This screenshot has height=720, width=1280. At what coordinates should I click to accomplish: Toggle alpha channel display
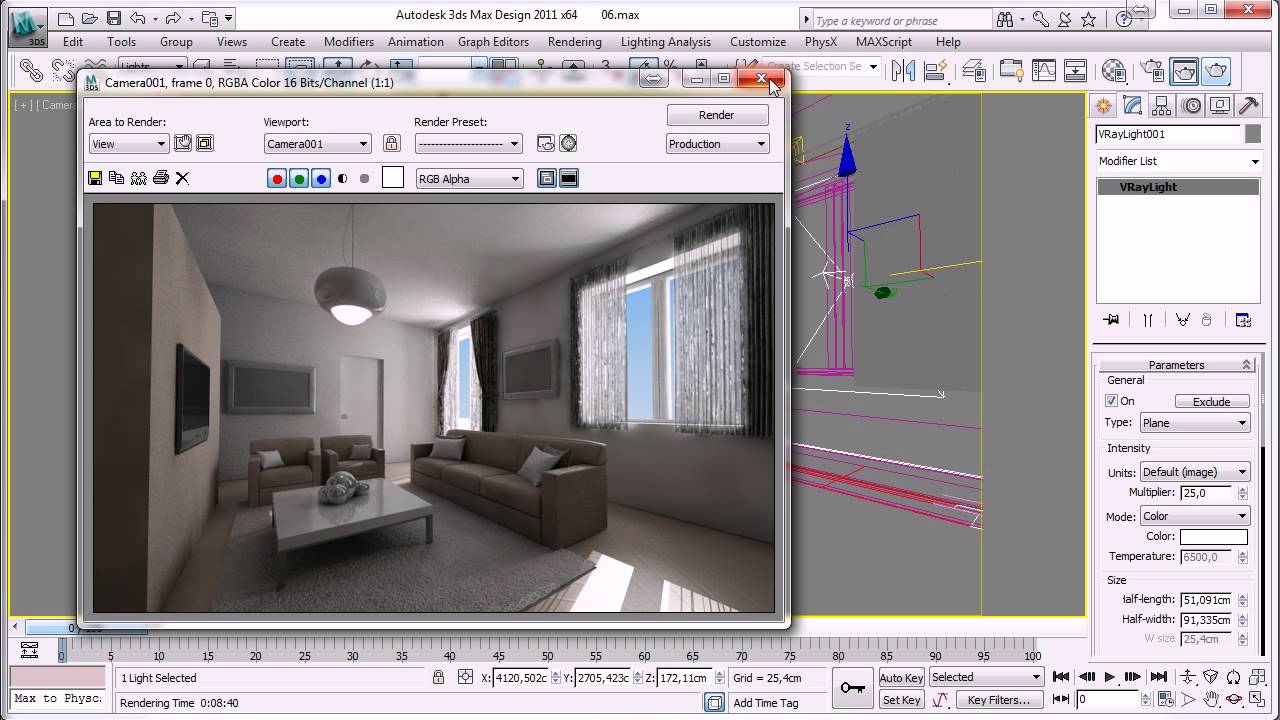click(343, 179)
